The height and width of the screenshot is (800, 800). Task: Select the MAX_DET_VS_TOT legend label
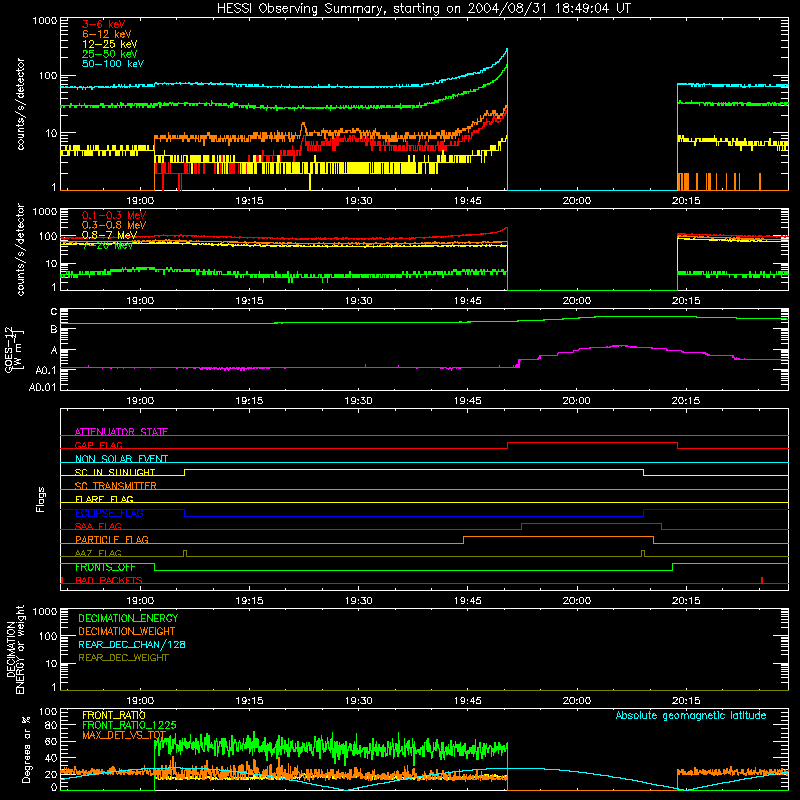[x=124, y=735]
